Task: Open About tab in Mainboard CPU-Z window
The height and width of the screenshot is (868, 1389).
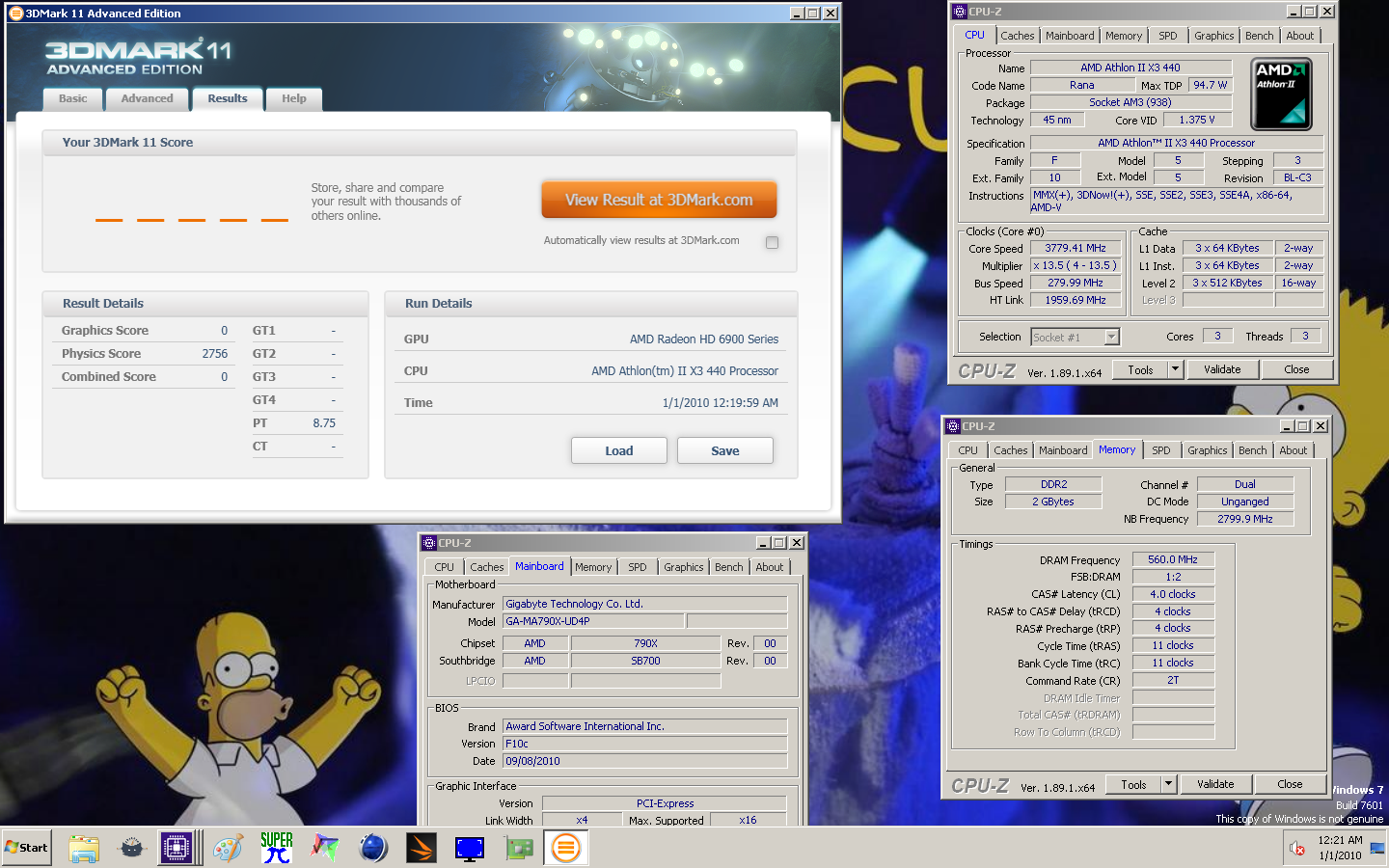Action: 769,567
